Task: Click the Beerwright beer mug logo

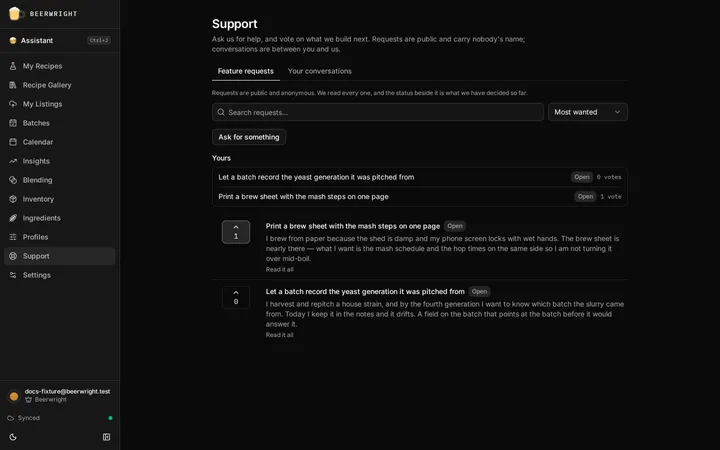Action: (x=15, y=13)
